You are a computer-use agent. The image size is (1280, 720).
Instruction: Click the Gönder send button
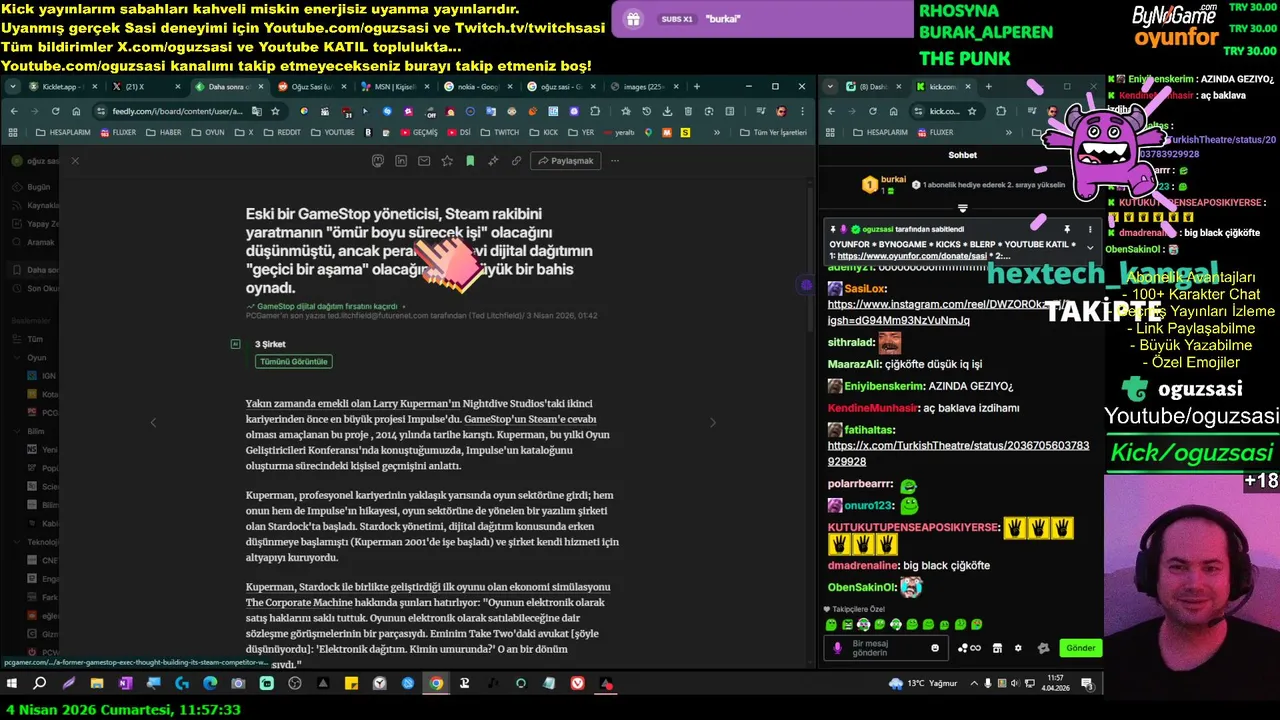(x=1081, y=648)
